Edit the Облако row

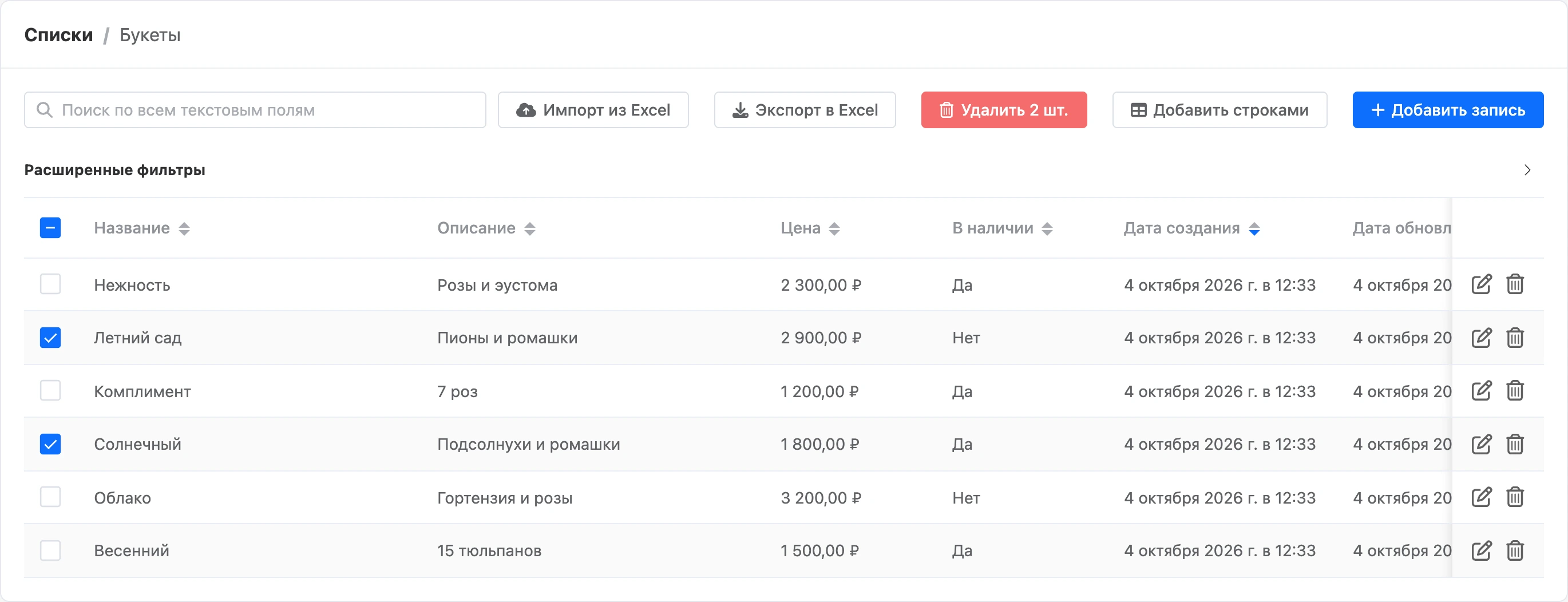pos(1481,497)
